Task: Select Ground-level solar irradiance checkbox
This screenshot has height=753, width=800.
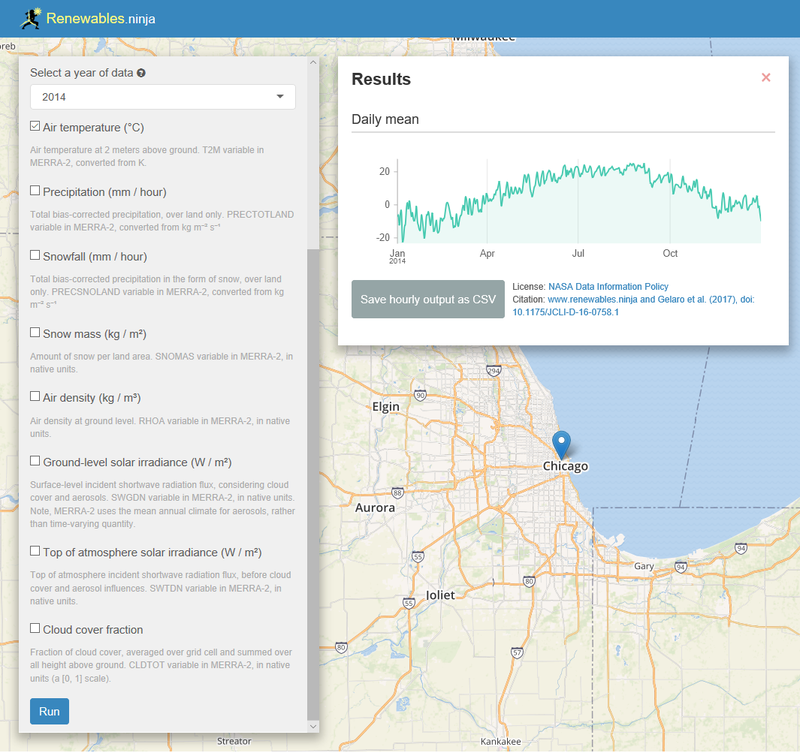Action: click(x=35, y=461)
